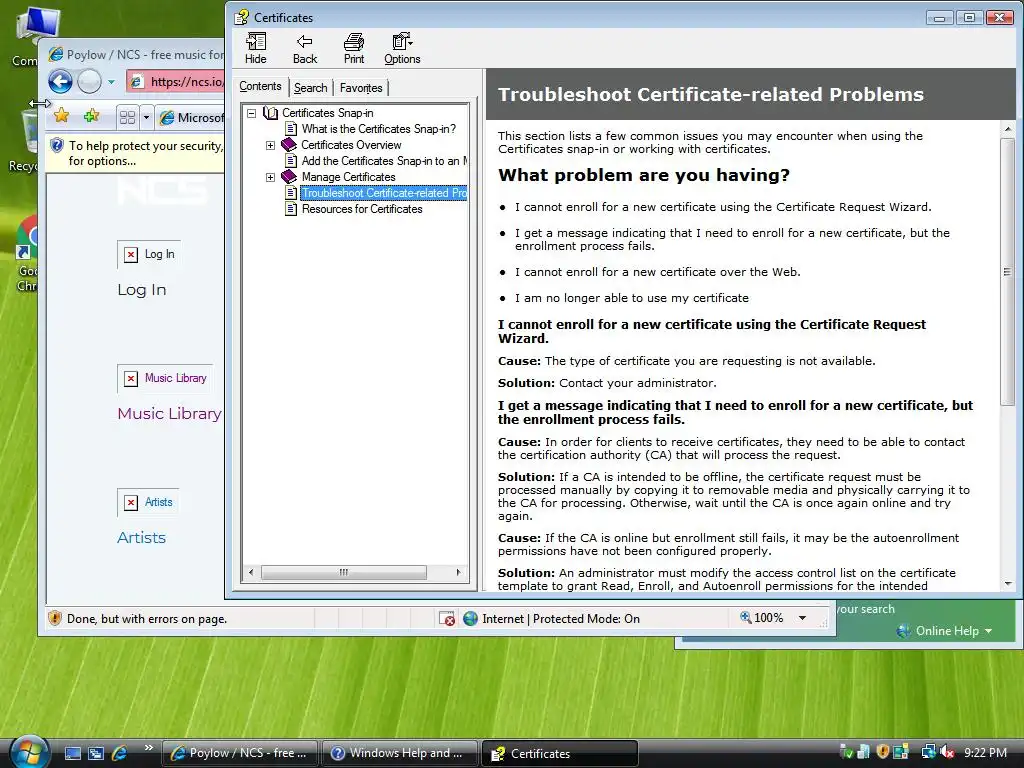Select 'Certificates Overview' in contents tree

click(x=351, y=145)
